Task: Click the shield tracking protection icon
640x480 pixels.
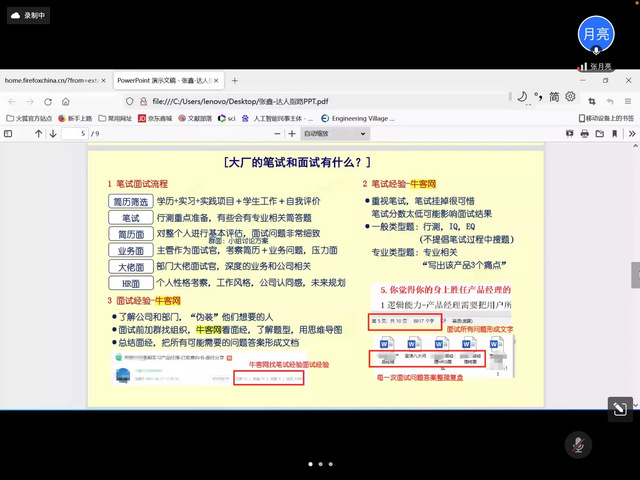Action: tap(129, 101)
